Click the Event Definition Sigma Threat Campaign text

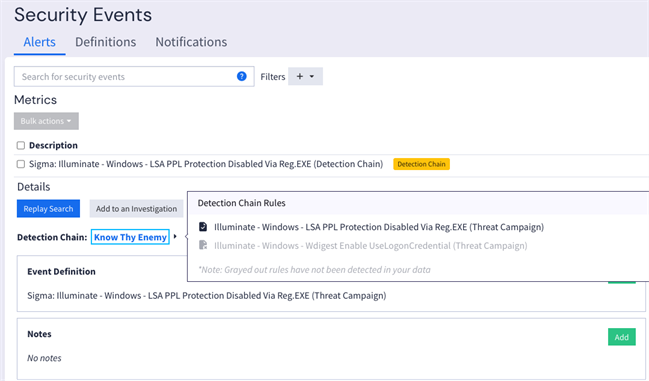pos(207,296)
